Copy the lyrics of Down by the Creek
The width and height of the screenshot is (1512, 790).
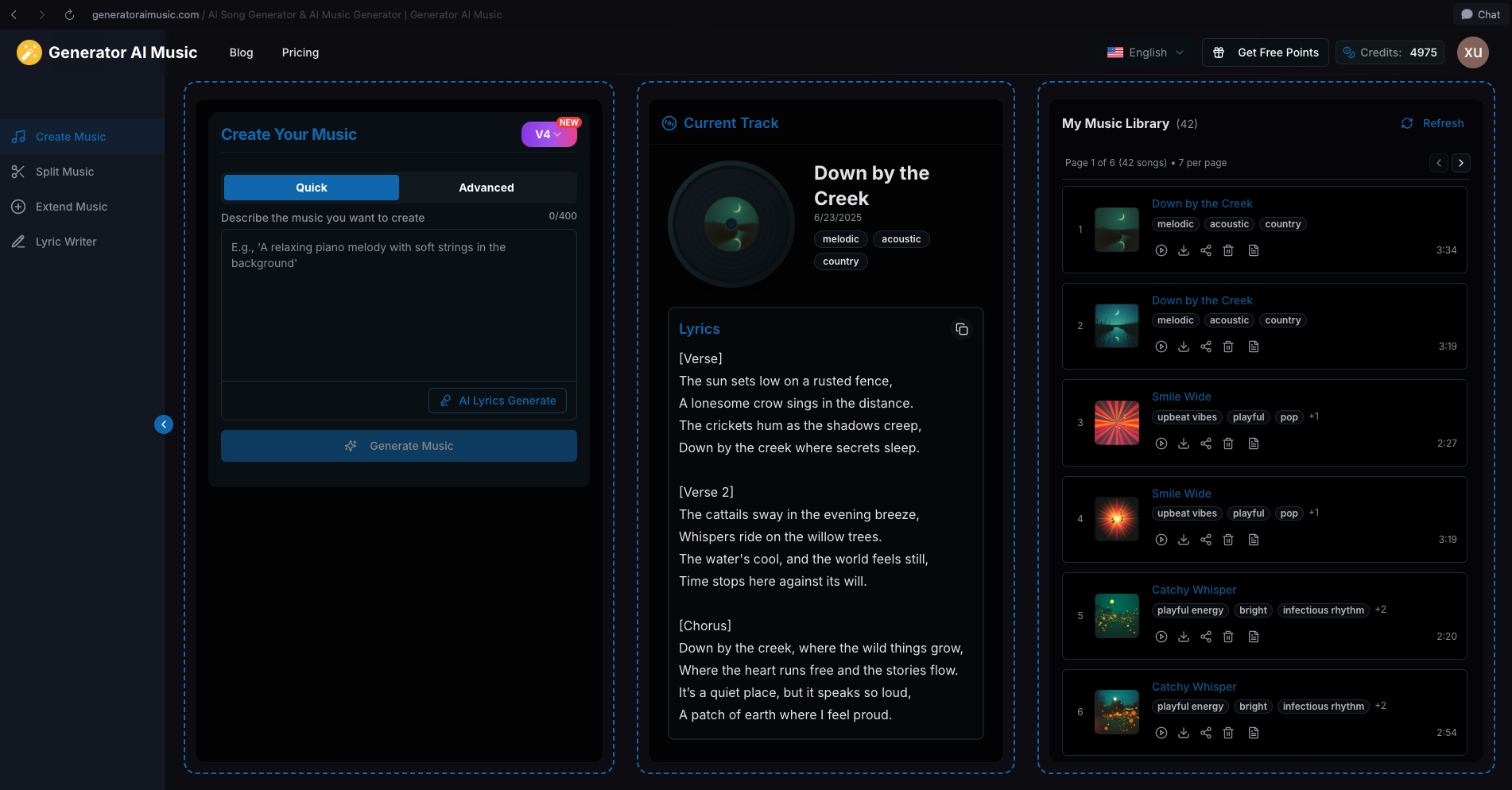coord(962,329)
